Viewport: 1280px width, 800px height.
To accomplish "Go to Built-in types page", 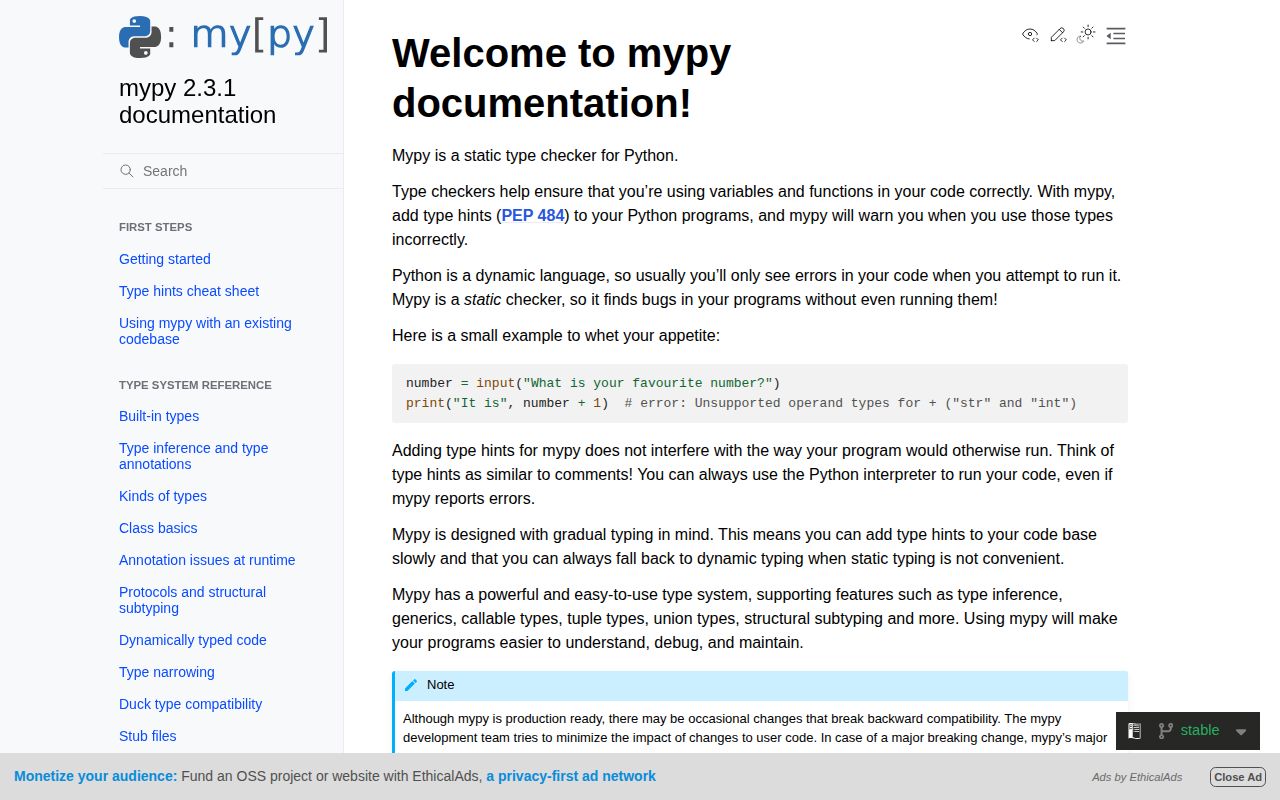I will point(159,416).
